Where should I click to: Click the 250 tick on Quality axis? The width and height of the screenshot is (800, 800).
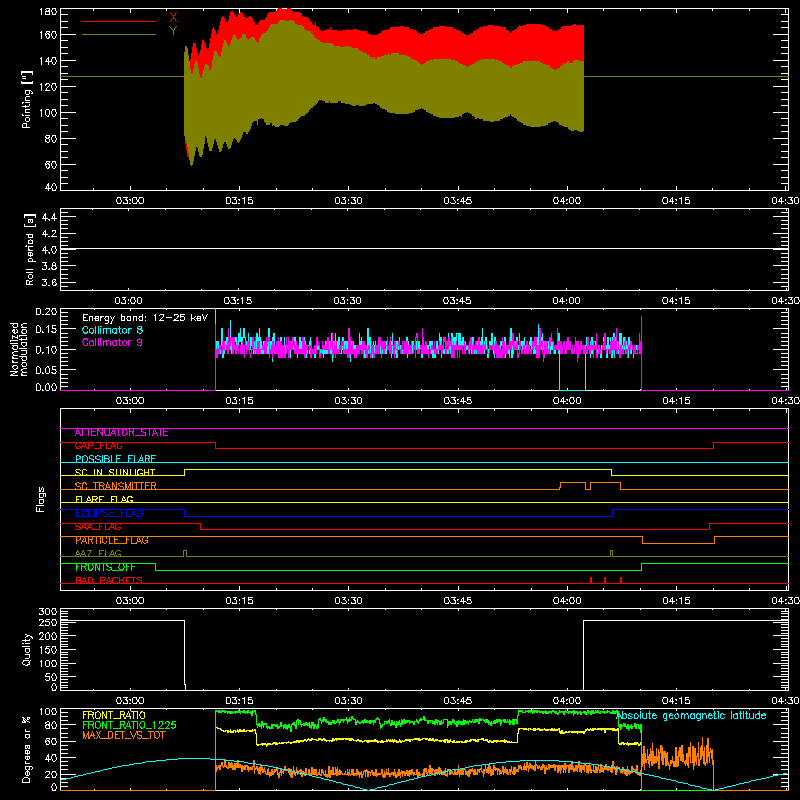48,622
